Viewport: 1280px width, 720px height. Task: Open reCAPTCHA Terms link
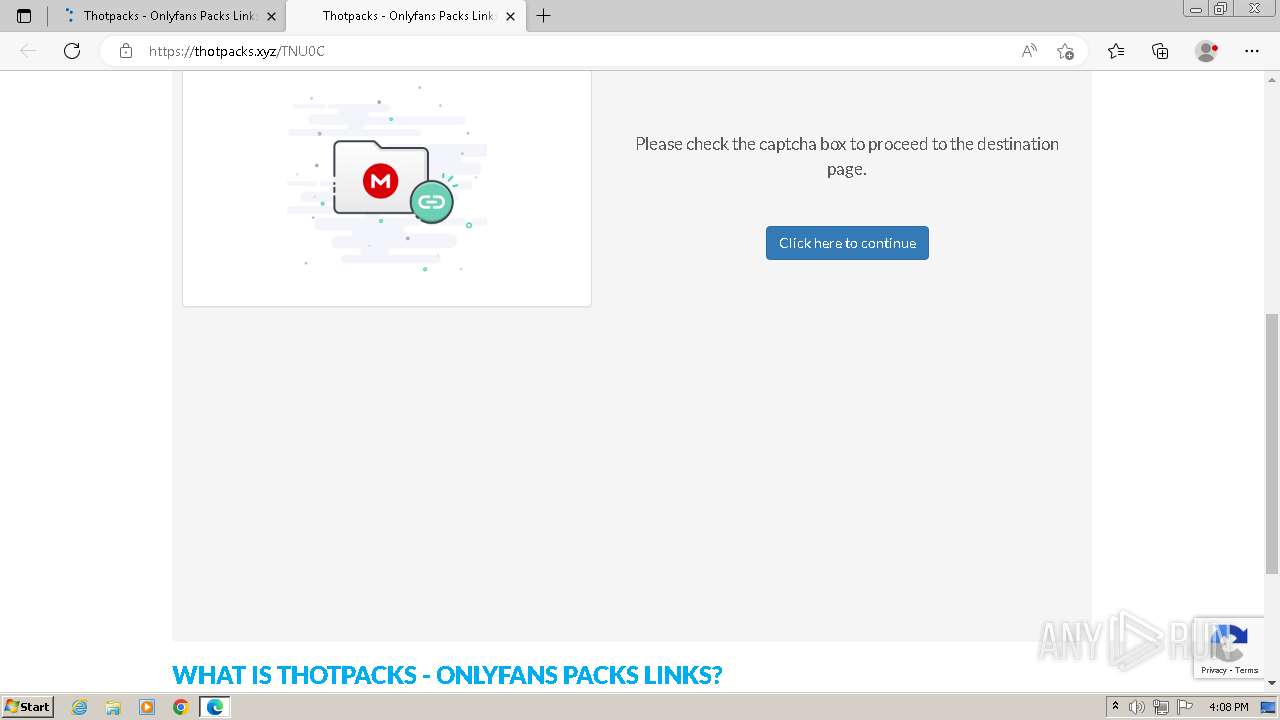point(1247,670)
